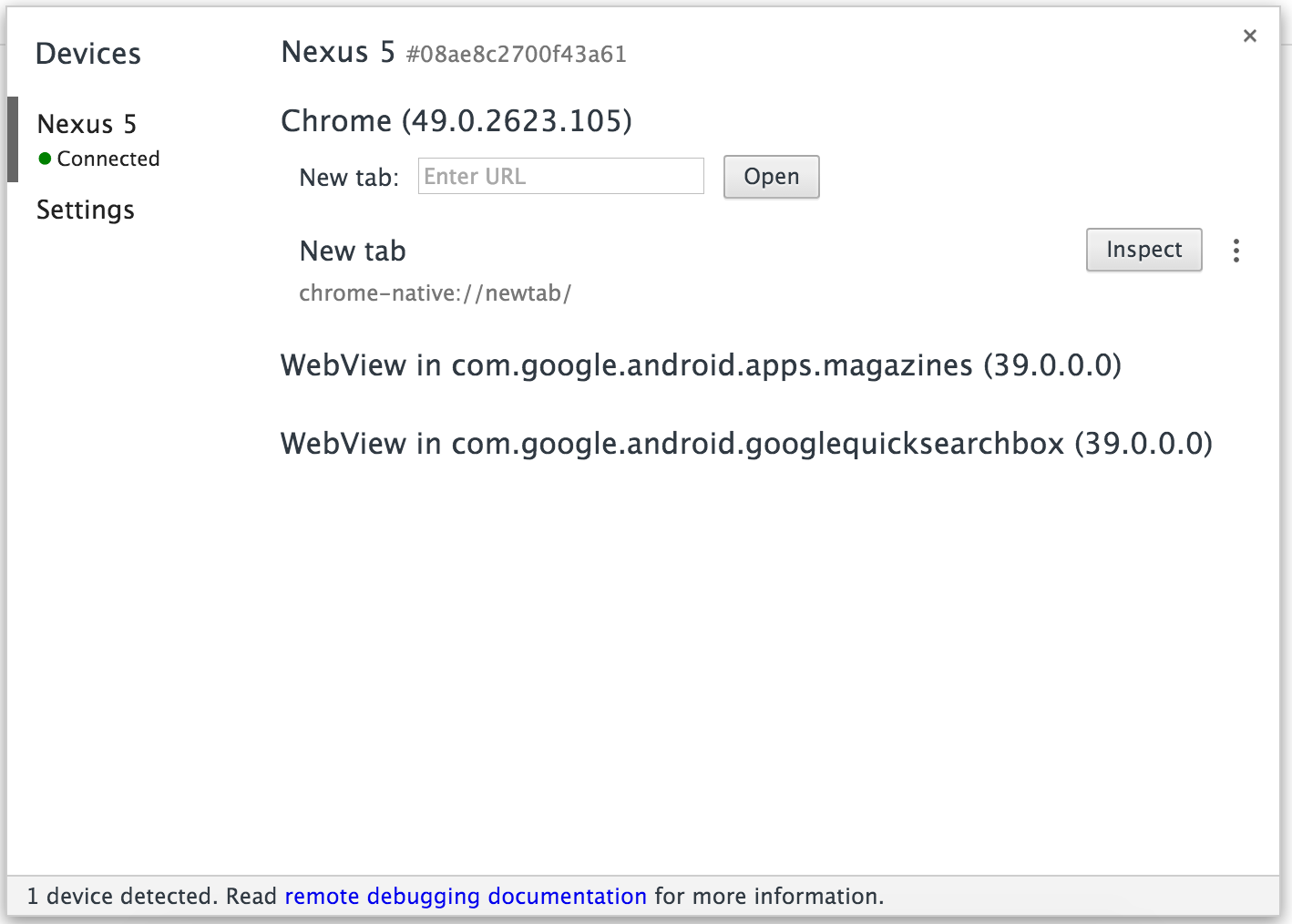Screen dimensions: 1292x924
Task: Close the Devices dialog
Action: pyautogui.click(x=1250, y=36)
